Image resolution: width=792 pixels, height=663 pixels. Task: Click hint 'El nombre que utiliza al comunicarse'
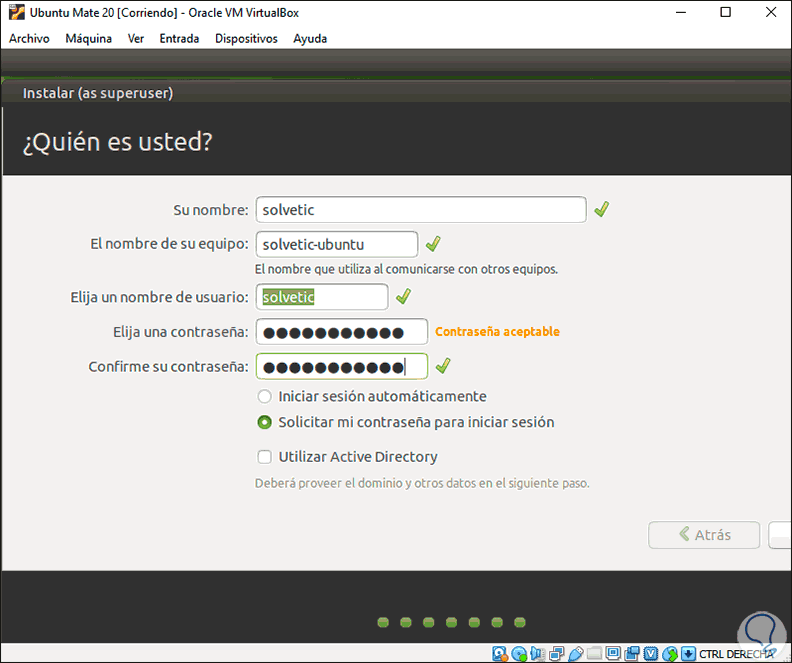(406, 269)
